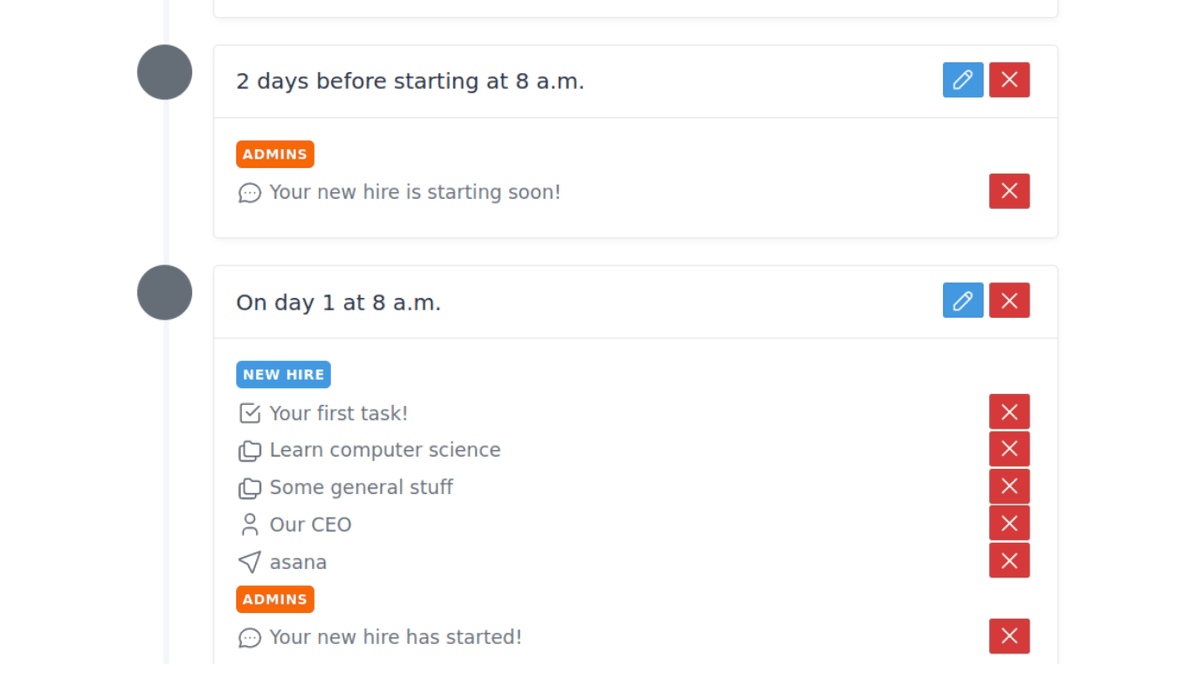Image resolution: width=1200 pixels, height=675 pixels.
Task: Delete the '2 days before starting' block
Action: [x=1009, y=80]
